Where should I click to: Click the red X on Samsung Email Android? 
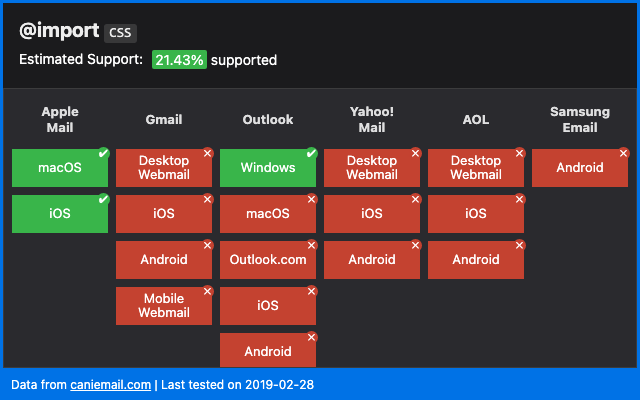point(623,153)
